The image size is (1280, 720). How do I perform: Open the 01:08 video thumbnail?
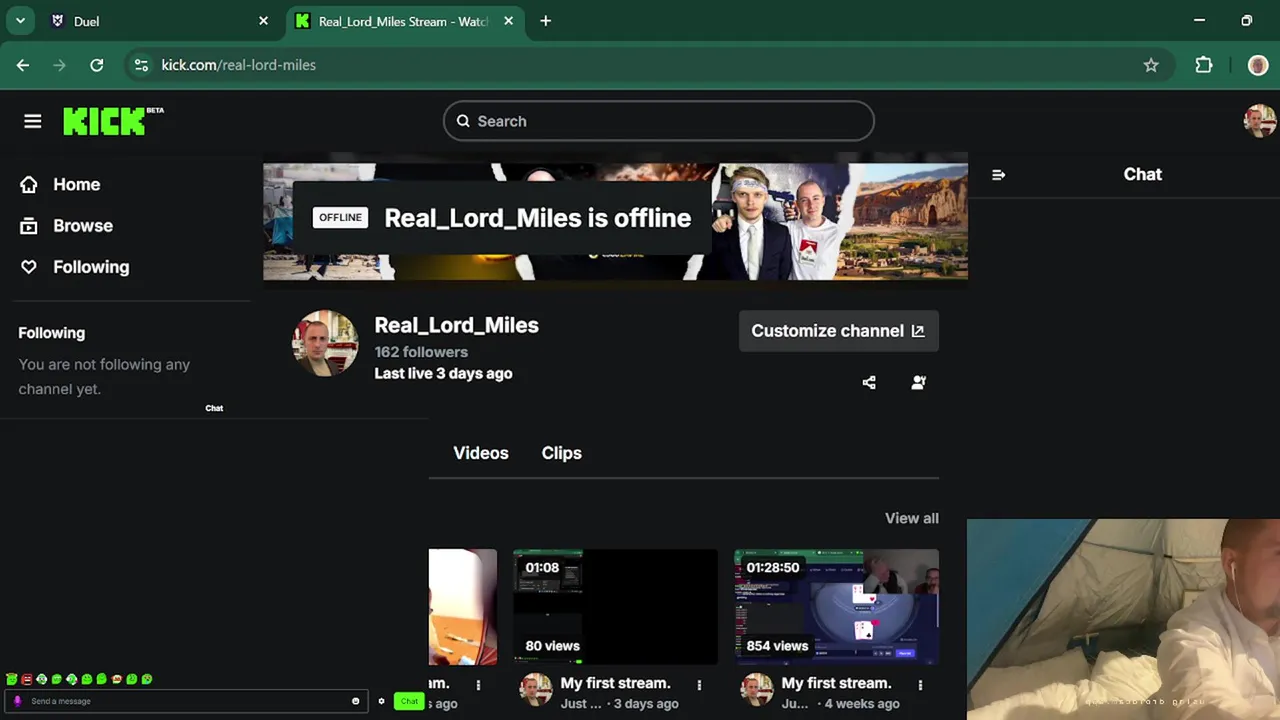(x=615, y=607)
